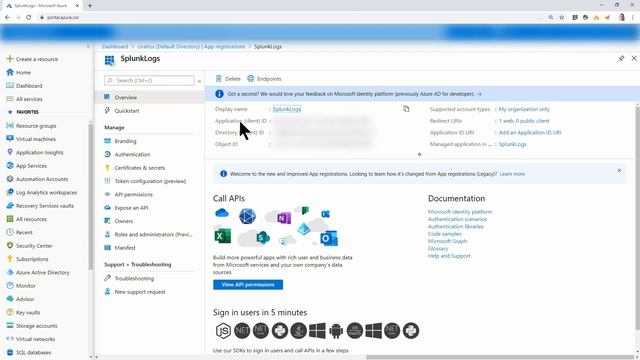Click the Create a resource plus icon

pyautogui.click(x=10, y=59)
